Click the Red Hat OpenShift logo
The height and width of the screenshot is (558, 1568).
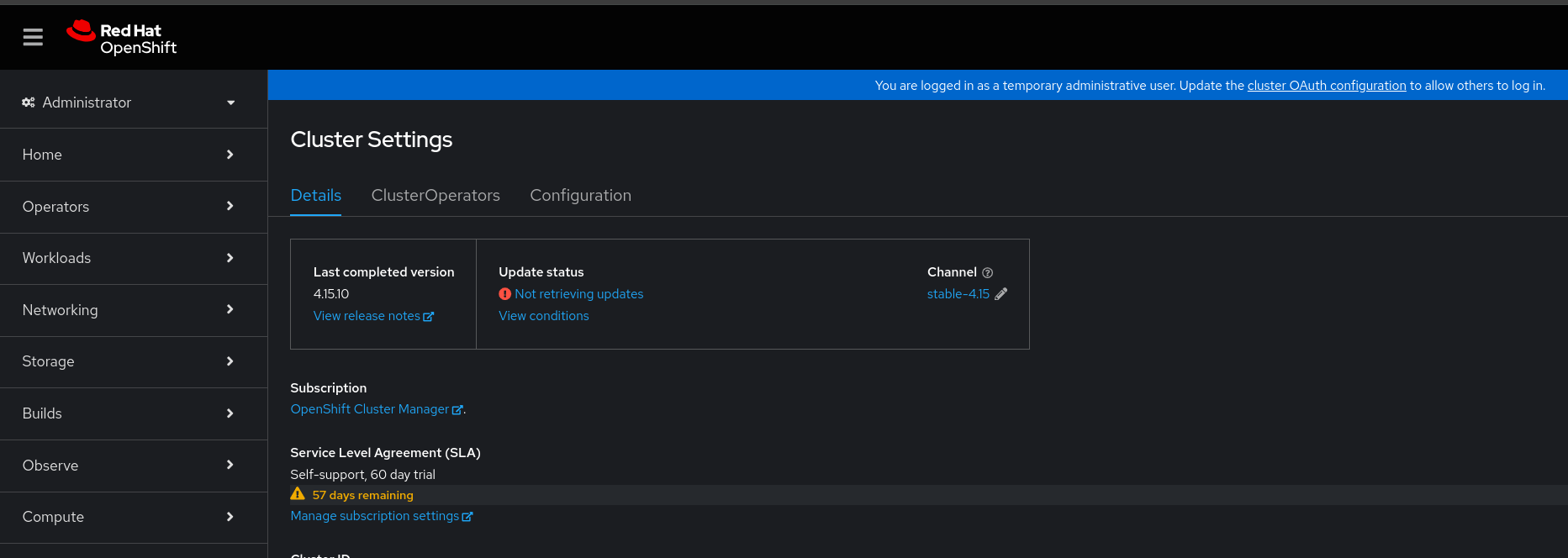pos(122,38)
